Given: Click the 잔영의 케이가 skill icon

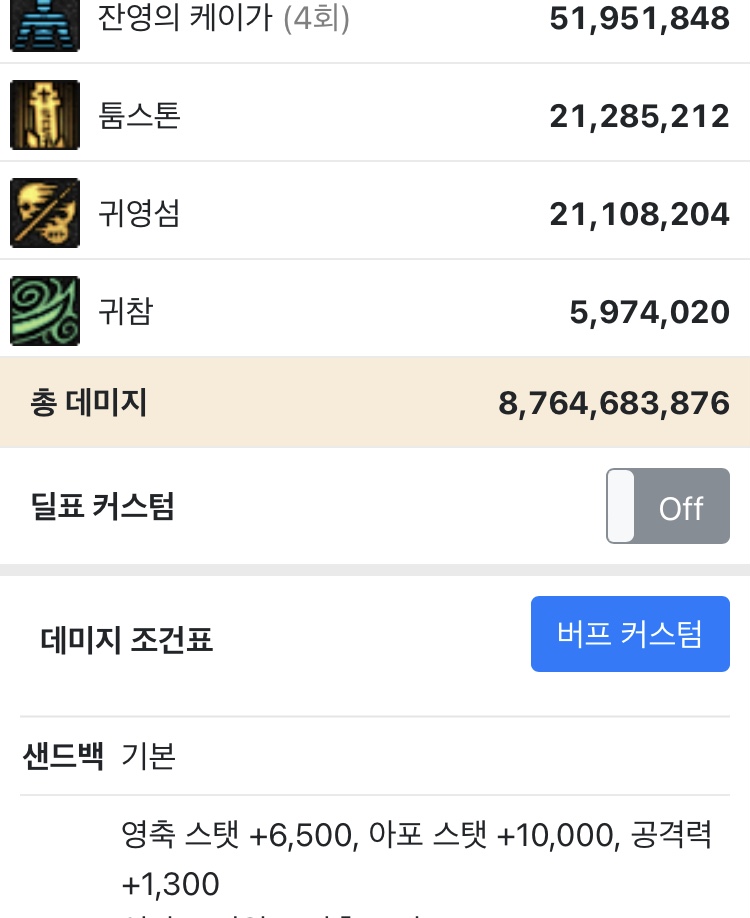Looking at the screenshot, I should (x=45, y=26).
